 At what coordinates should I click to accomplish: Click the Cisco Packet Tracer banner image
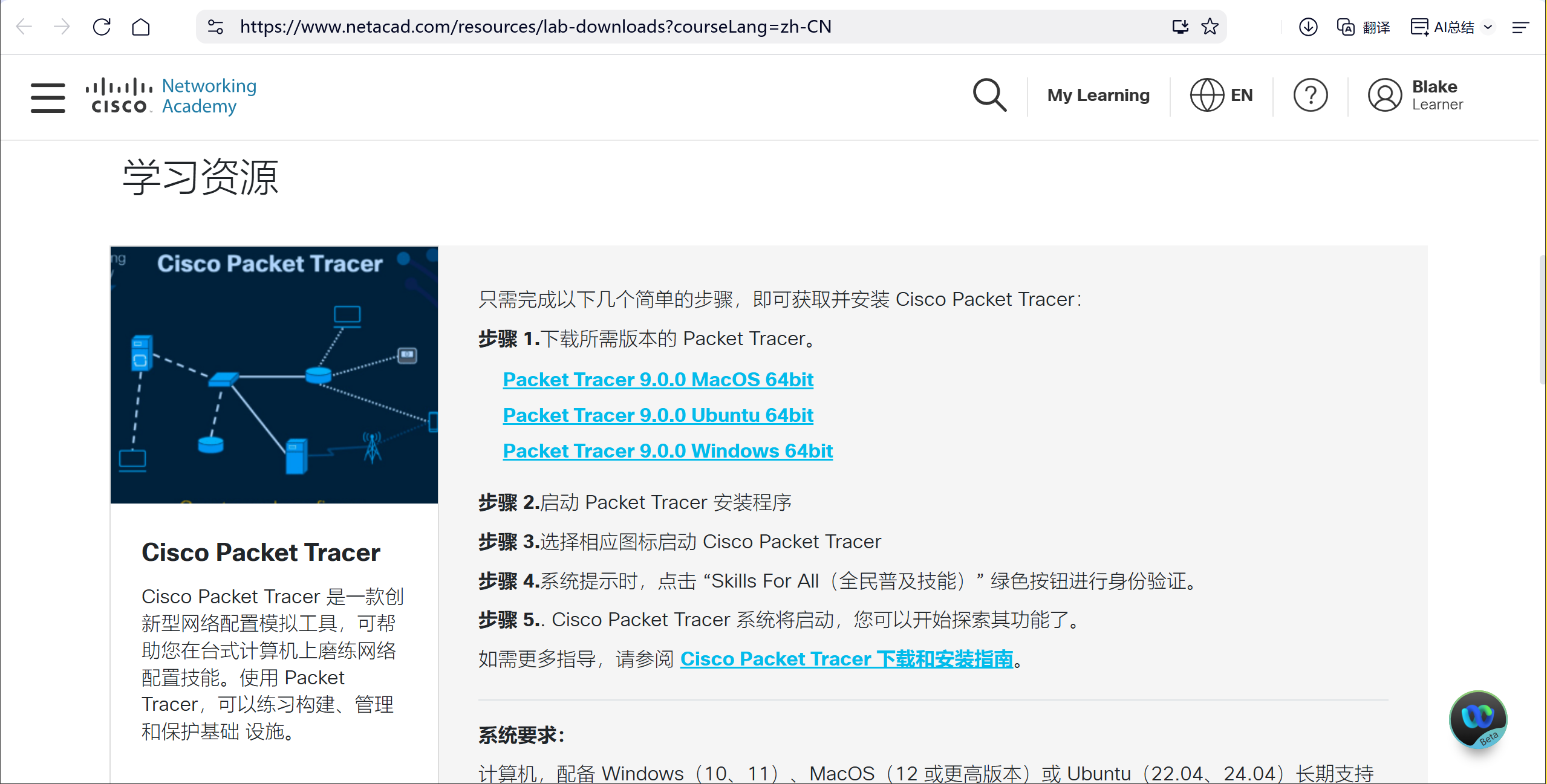274,375
